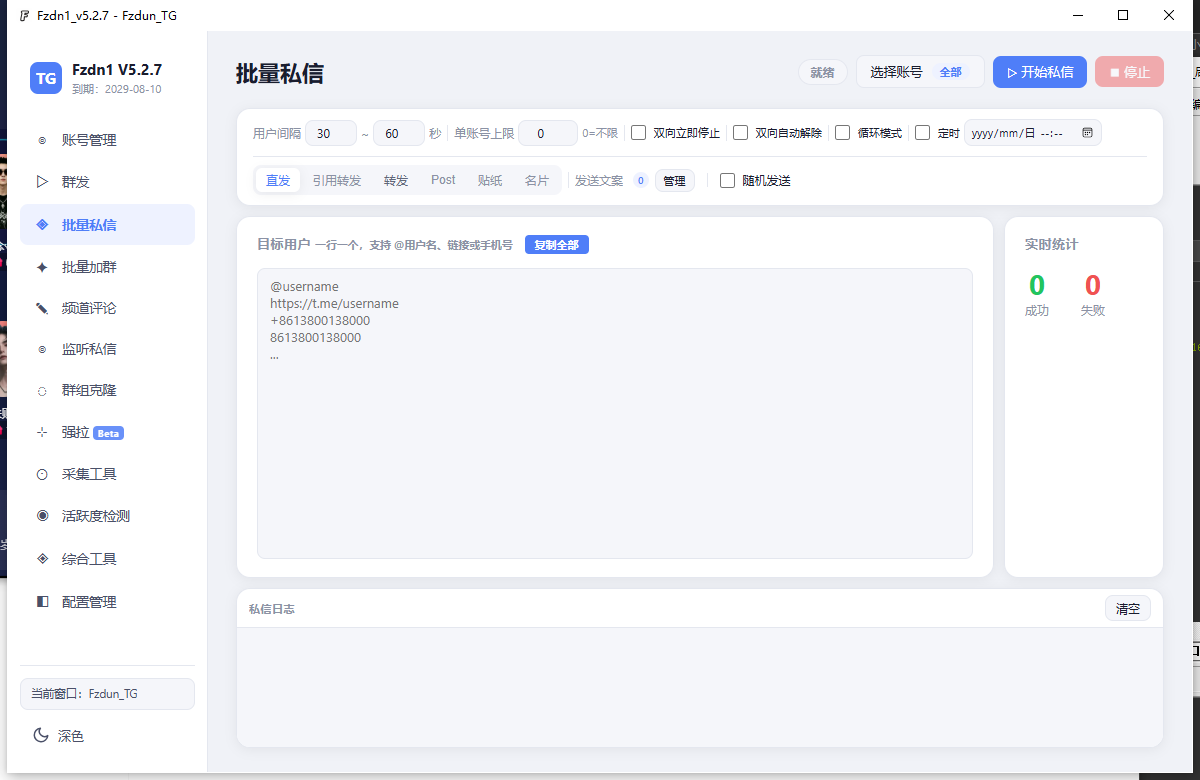Image resolution: width=1200 pixels, height=780 pixels.
Task: Click the red failure count 0
Action: tap(1093, 285)
